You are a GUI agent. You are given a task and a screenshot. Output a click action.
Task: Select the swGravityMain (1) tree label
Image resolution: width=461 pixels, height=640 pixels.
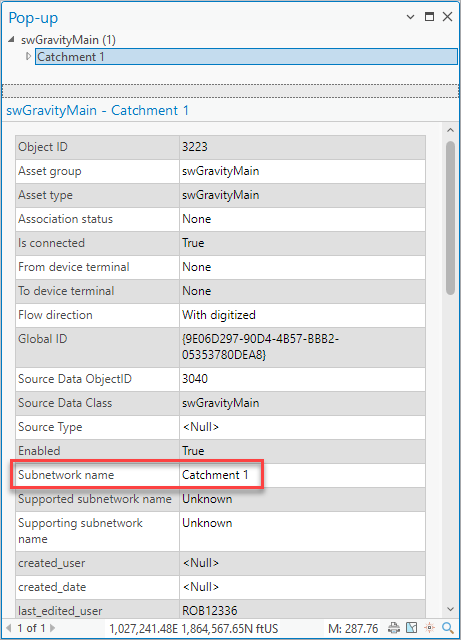point(68,40)
